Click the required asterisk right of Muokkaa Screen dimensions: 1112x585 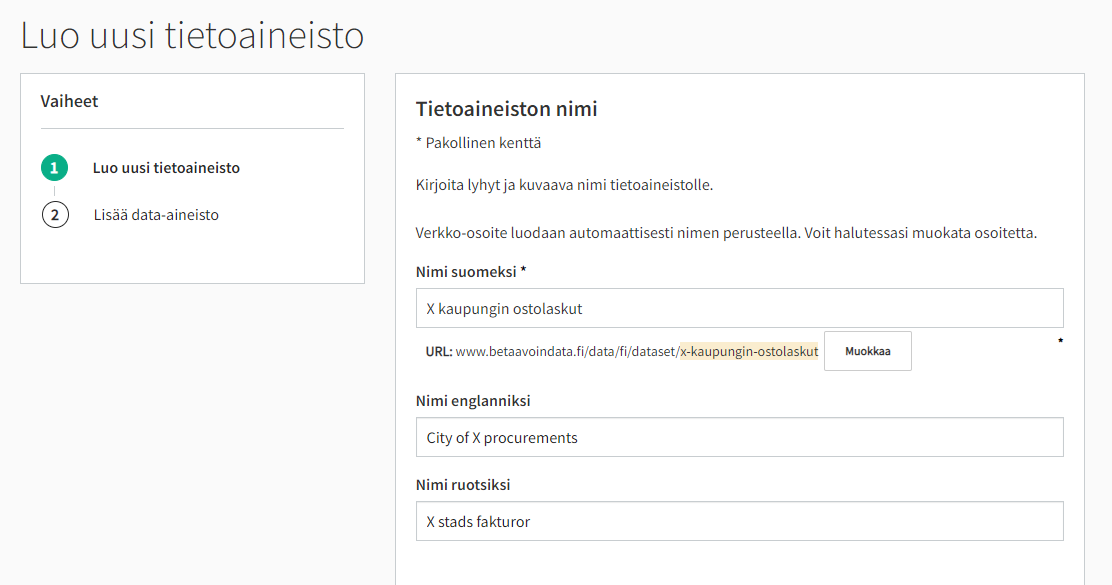click(1060, 343)
